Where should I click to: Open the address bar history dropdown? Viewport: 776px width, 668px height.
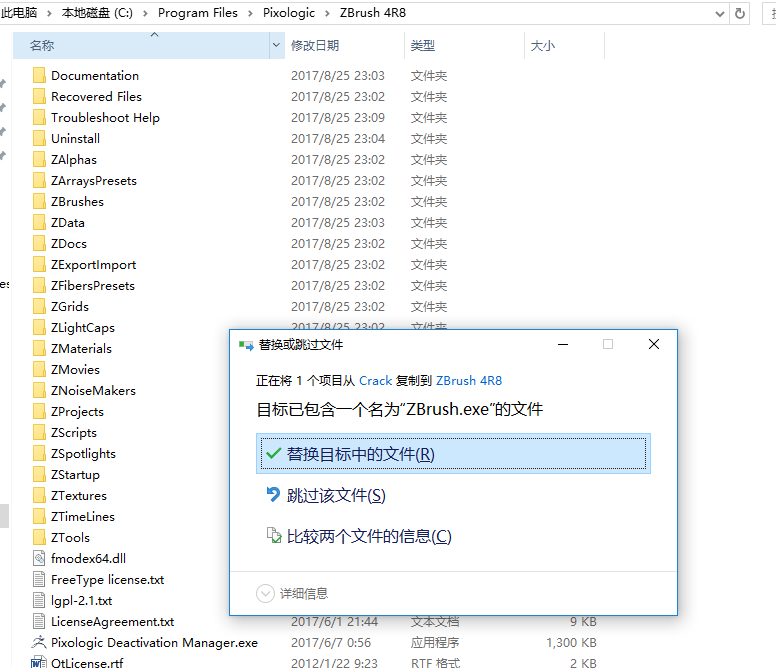point(720,14)
